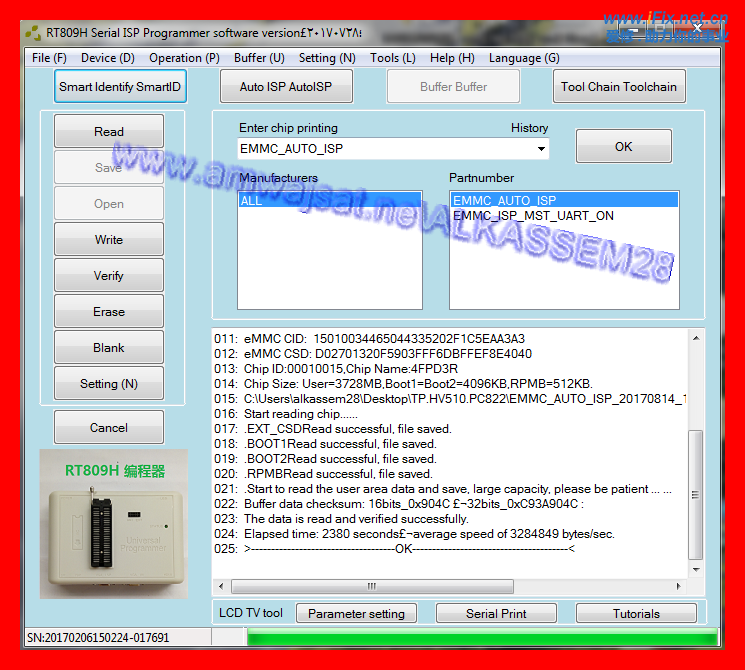Screen dimensions: 745x670
Task: Click the RT809H app icon in title bar
Action: 33,32
